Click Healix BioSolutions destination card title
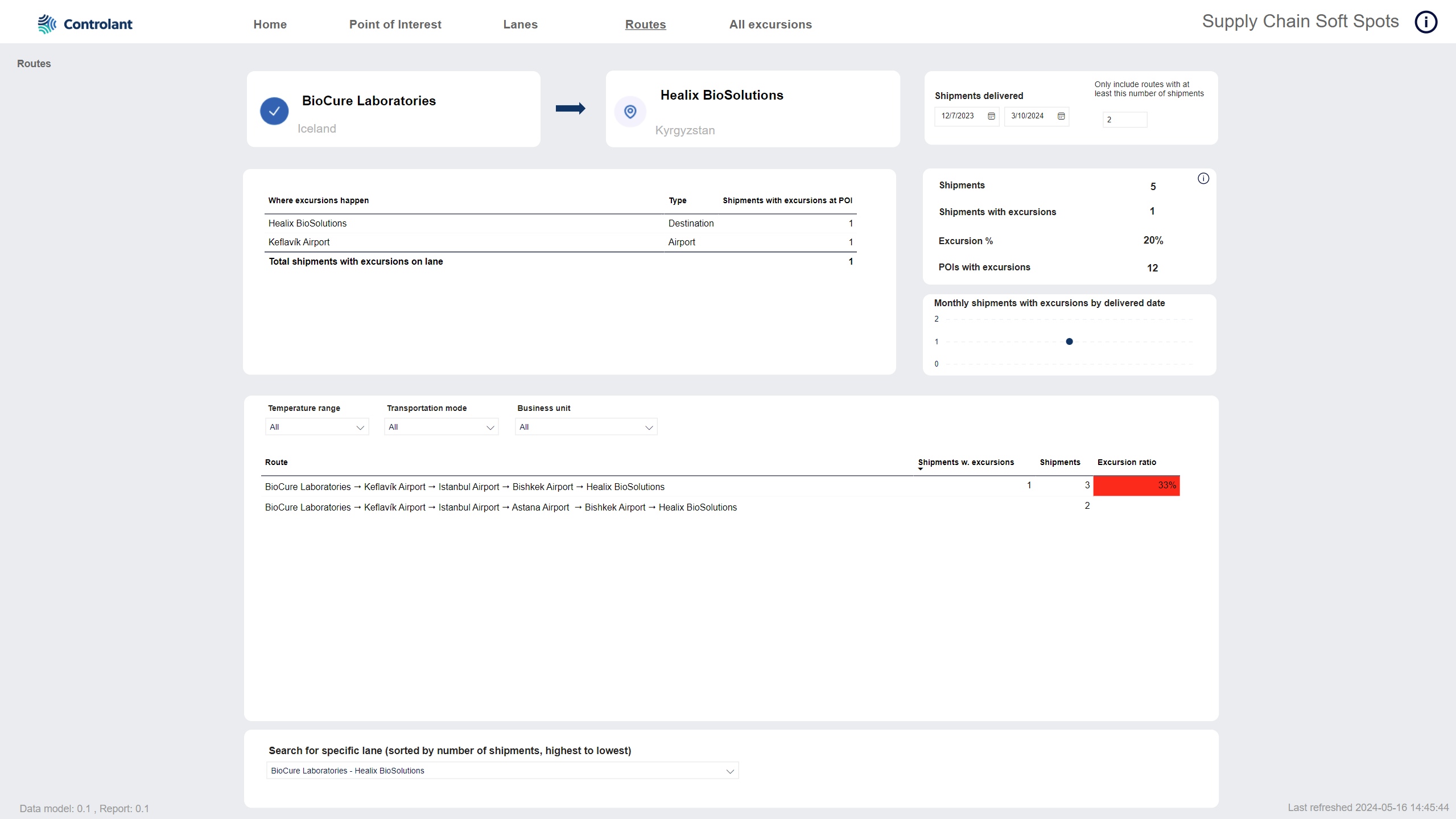This screenshot has height=819, width=1456. [x=721, y=96]
